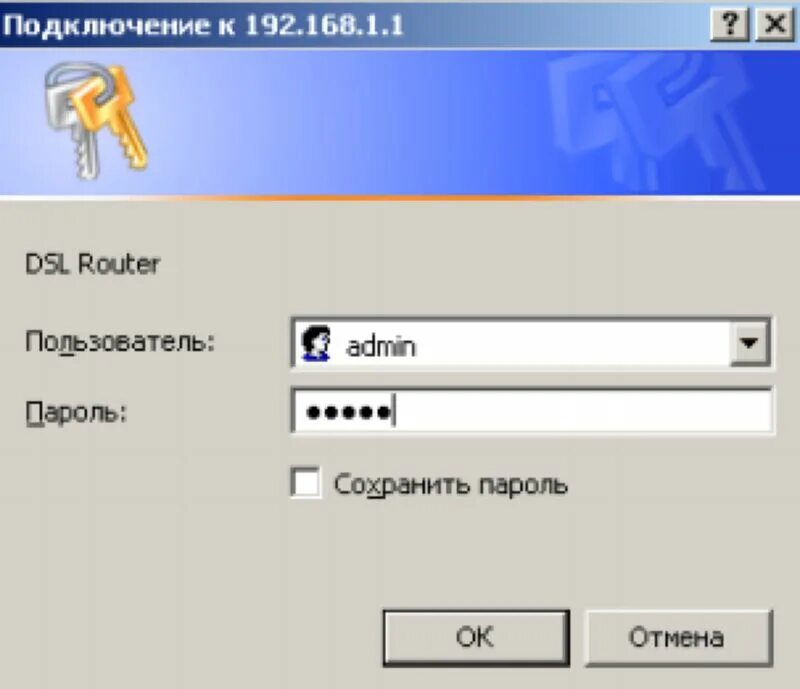Viewport: 800px width, 689px height.
Task: Click the Пользователь label
Action: coord(120,341)
